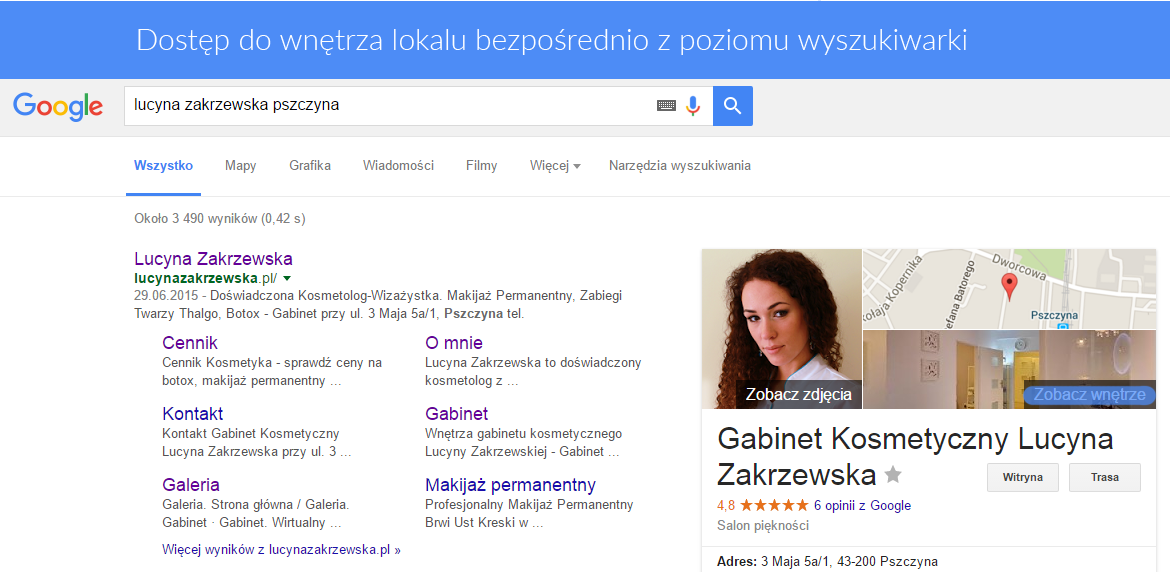This screenshot has width=1170, height=572.
Task: Click the red map location pin
Action: click(x=1009, y=287)
